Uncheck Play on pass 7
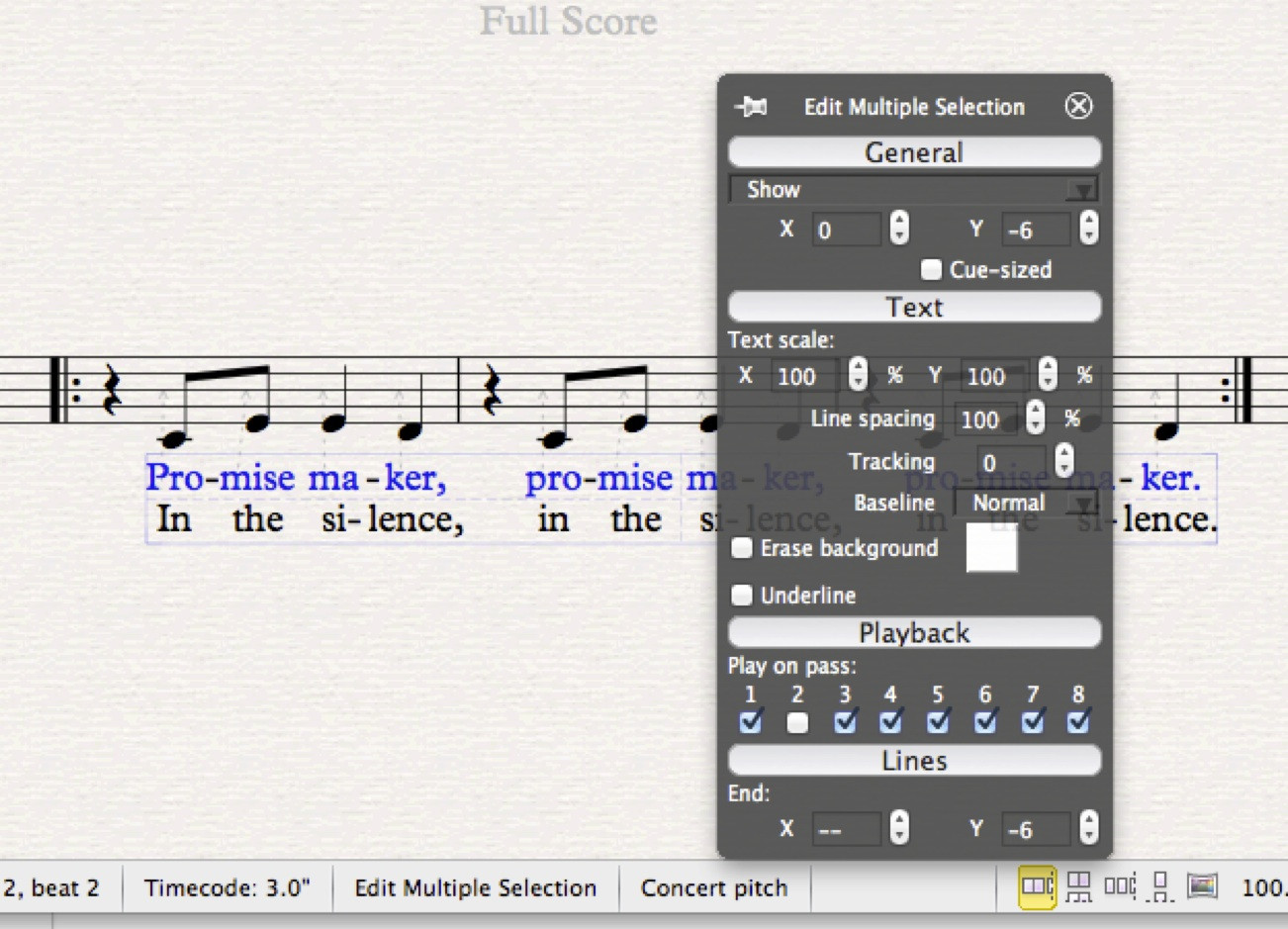Image resolution: width=1288 pixels, height=929 pixels. pyautogui.click(x=1033, y=722)
